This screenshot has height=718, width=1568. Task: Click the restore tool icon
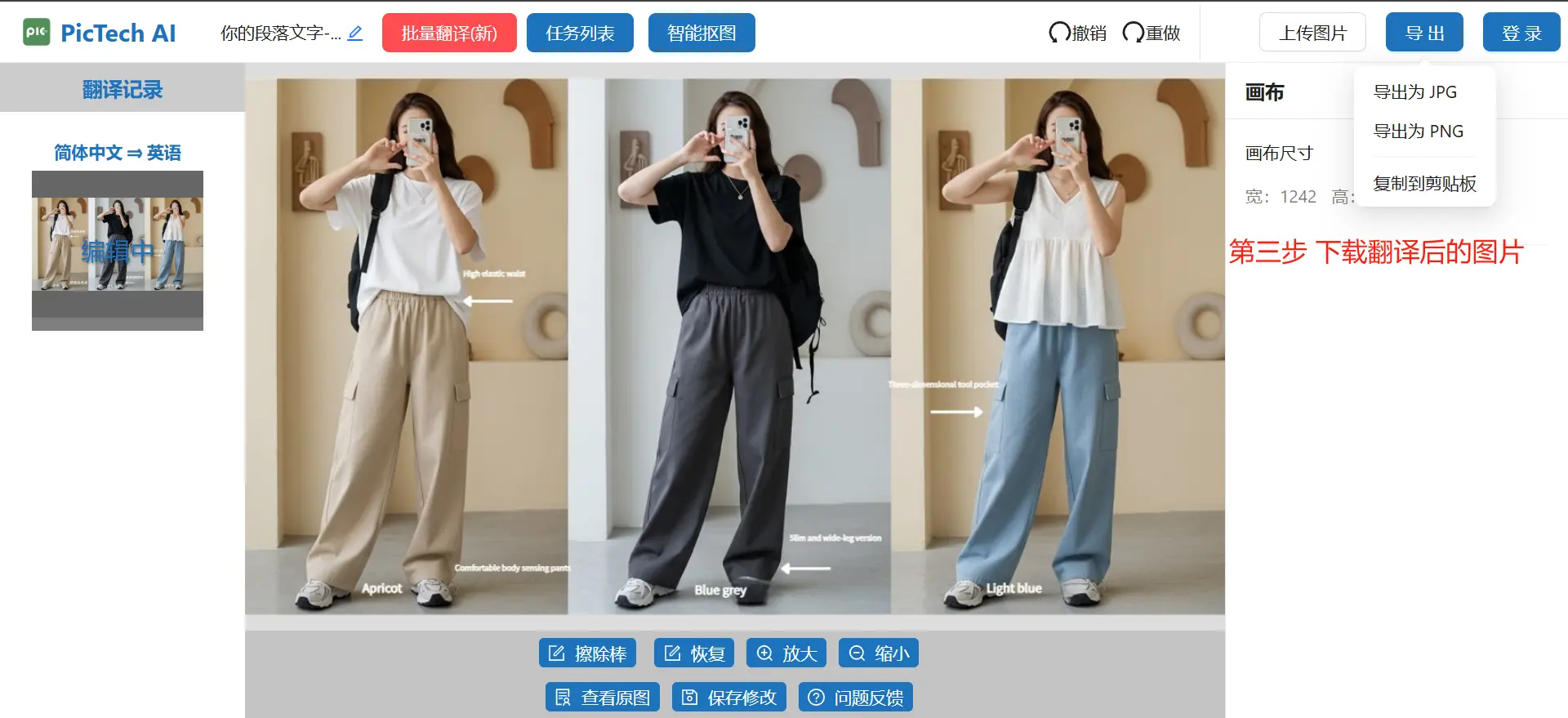point(673,653)
